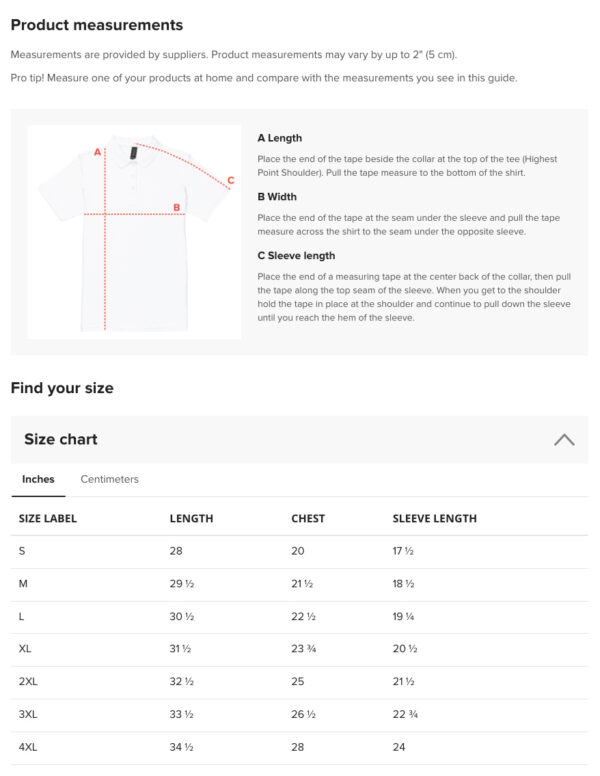This screenshot has width=600, height=776.
Task: Select the S size row label
Action: [x=23, y=551]
